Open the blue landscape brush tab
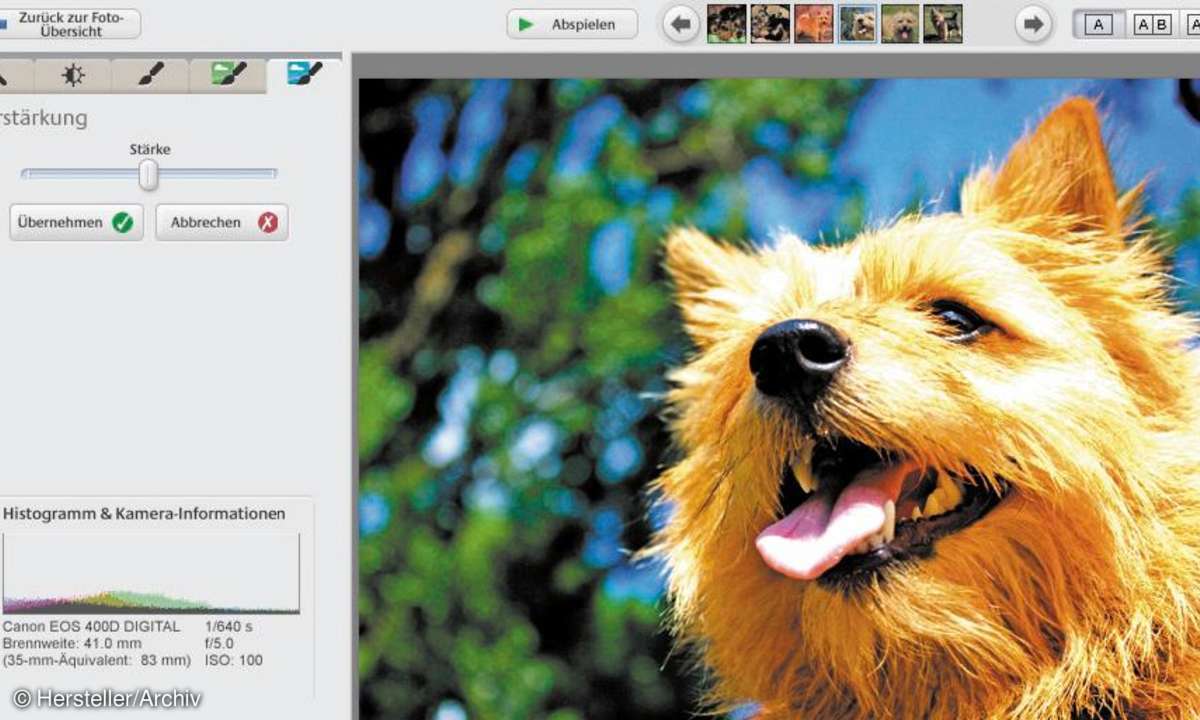 [x=304, y=74]
